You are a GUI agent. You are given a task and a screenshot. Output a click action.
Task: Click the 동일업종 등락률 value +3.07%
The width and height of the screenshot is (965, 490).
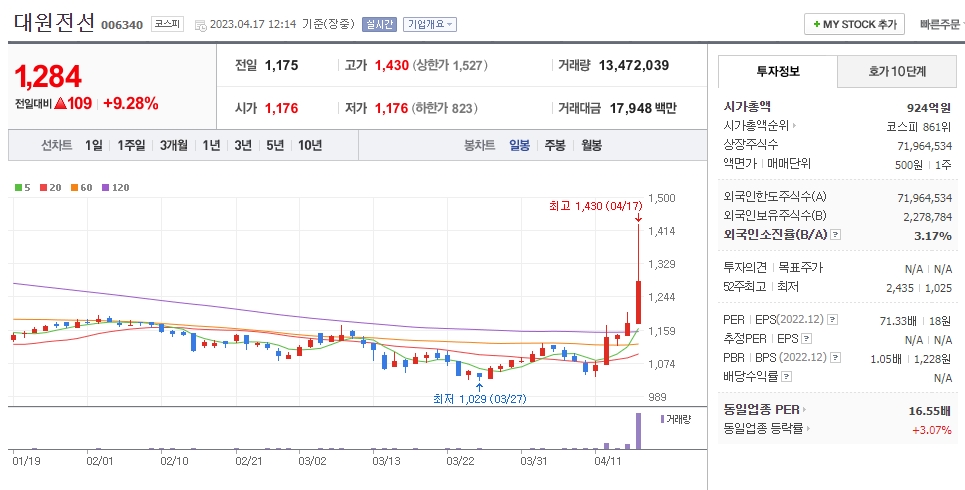(932, 430)
